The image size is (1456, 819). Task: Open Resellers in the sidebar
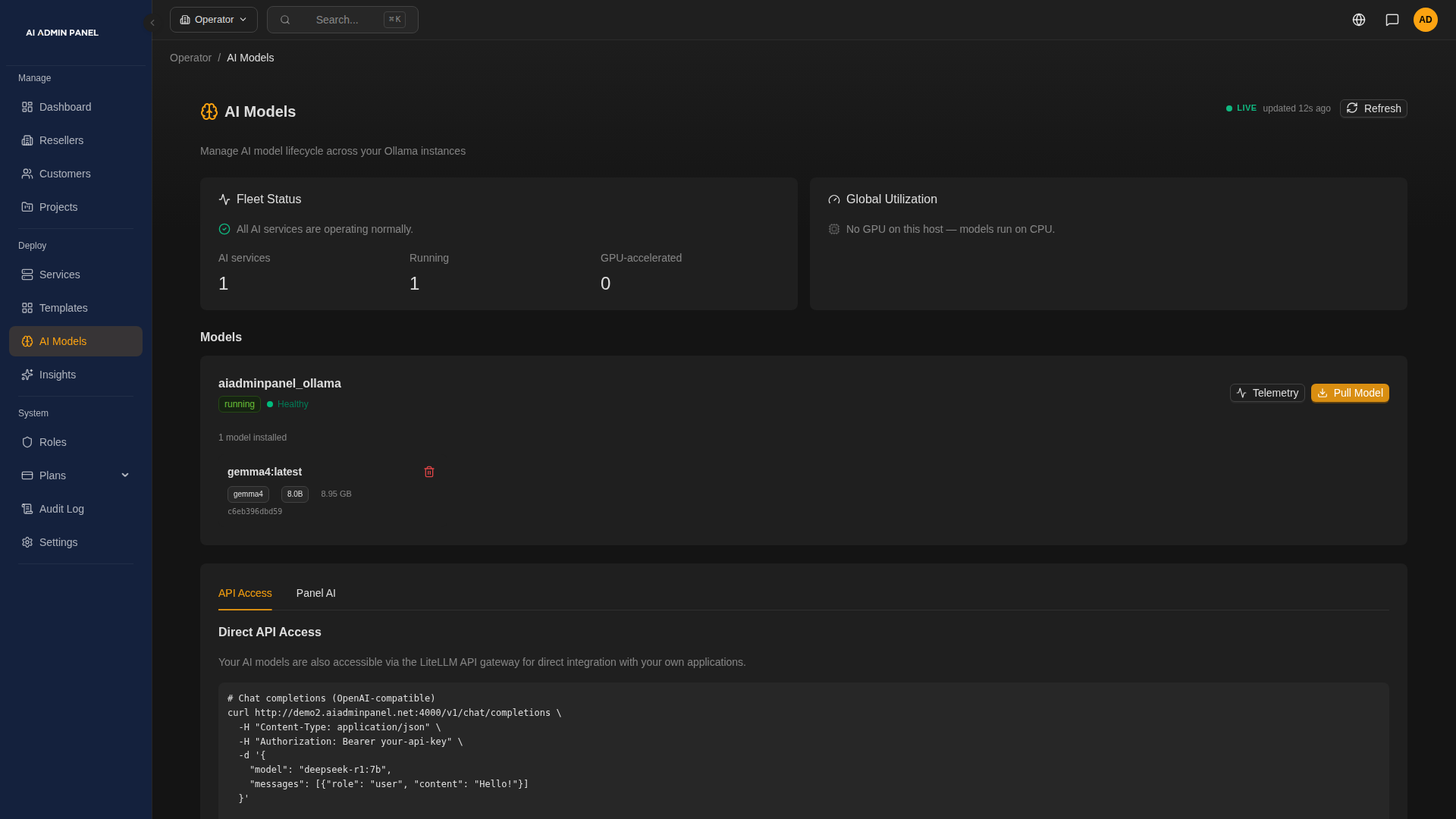pos(76,140)
